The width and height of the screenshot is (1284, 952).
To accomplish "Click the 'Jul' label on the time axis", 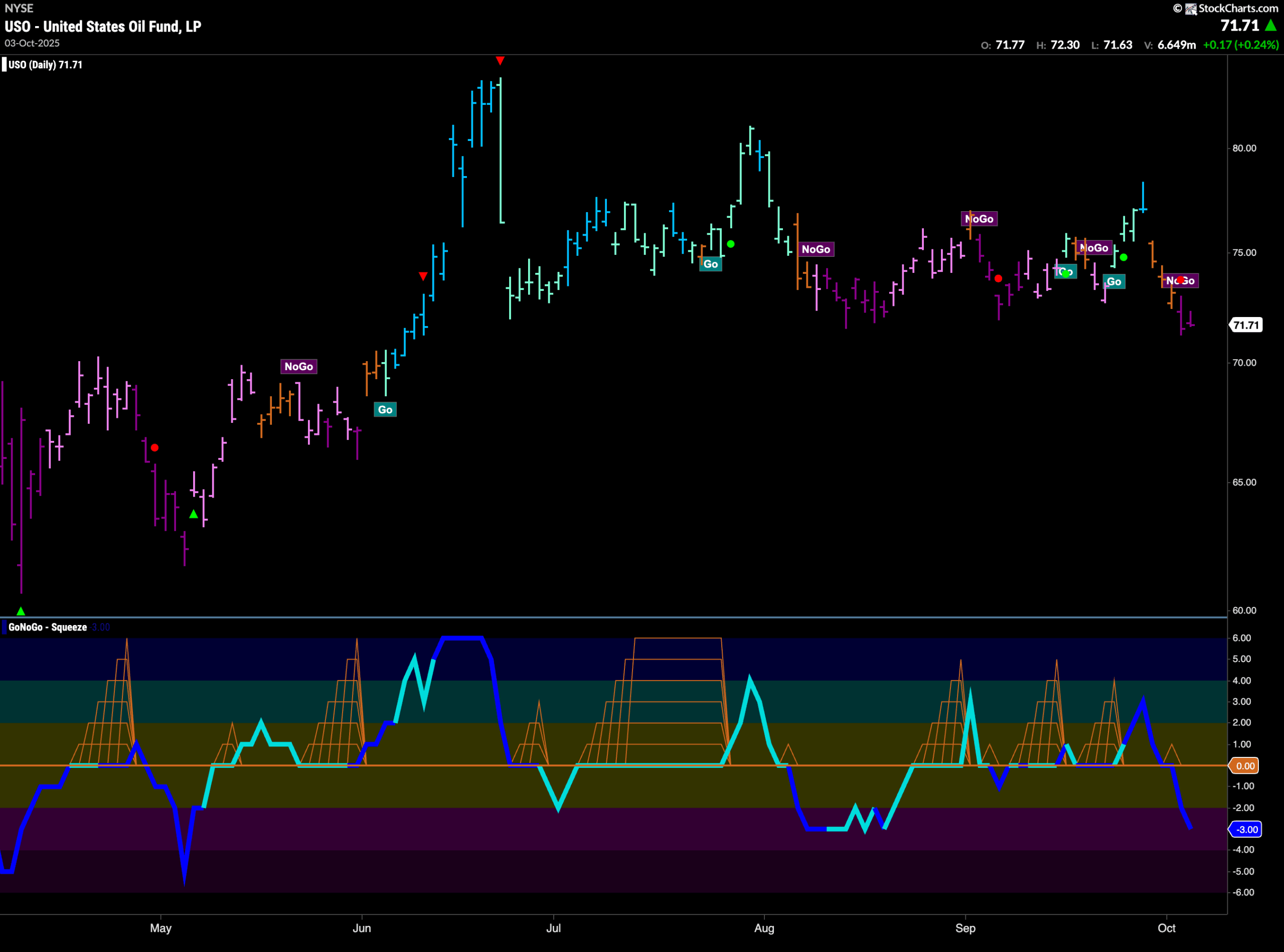I will tap(553, 928).
